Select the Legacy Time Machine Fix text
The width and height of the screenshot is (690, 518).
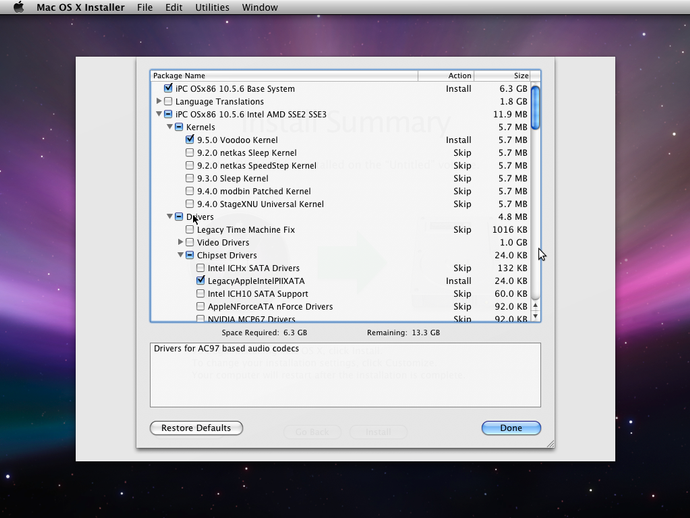(246, 229)
